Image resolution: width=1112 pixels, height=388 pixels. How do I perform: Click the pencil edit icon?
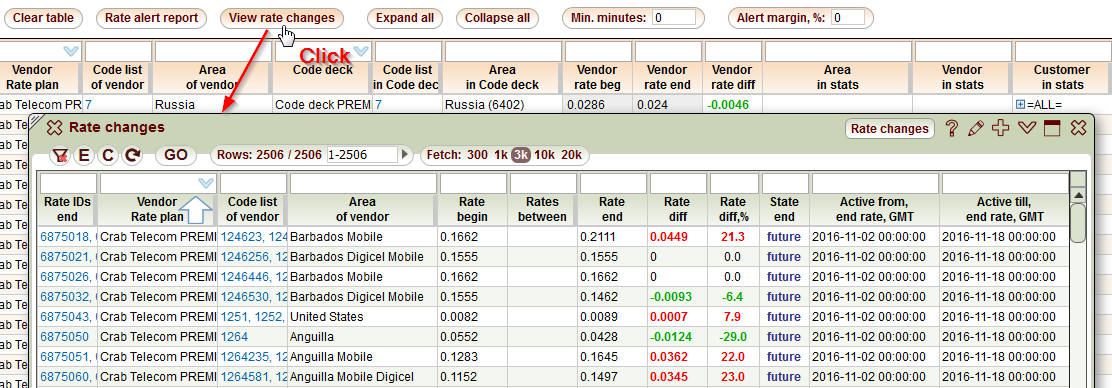[x=976, y=128]
